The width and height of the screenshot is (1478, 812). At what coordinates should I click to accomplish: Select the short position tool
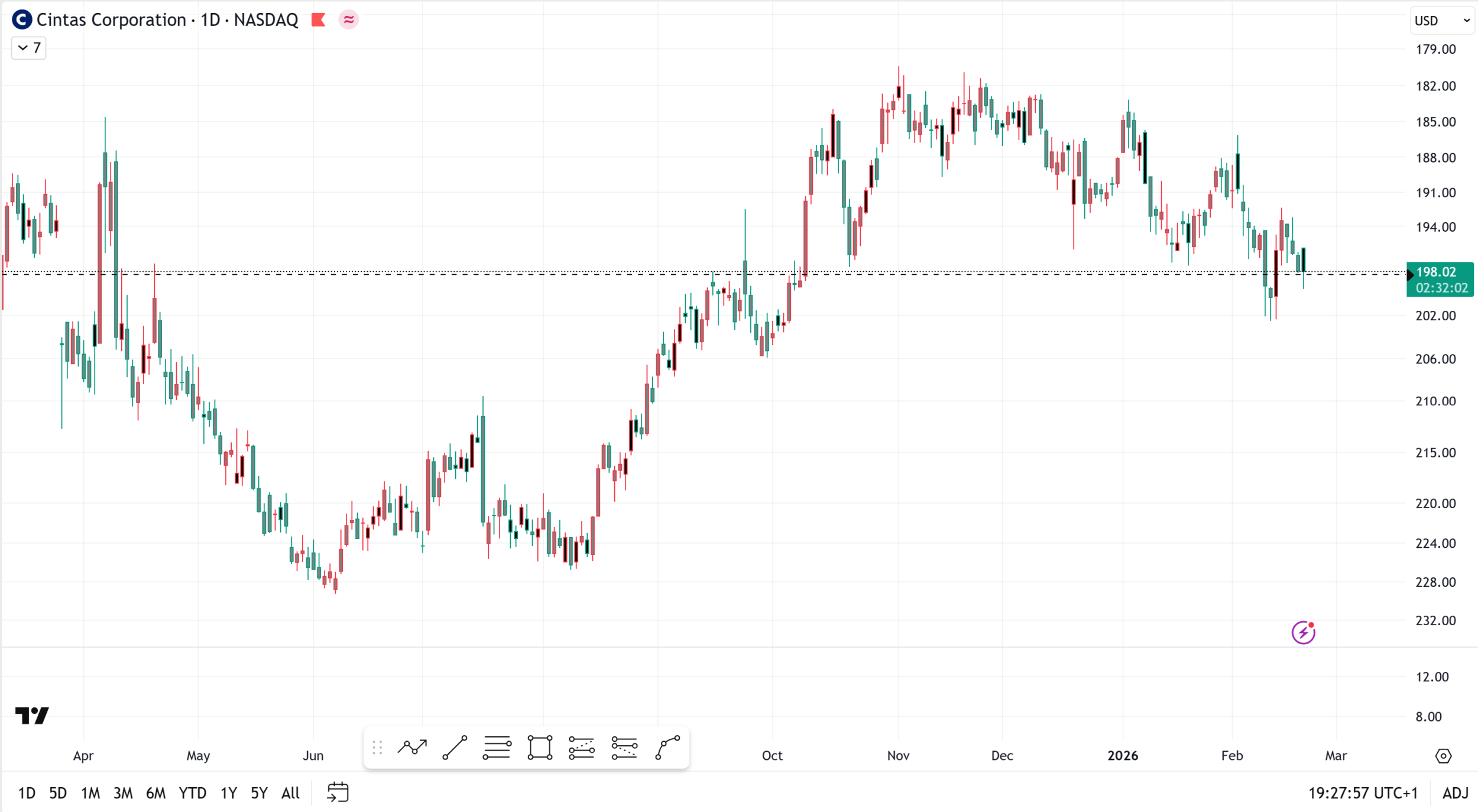click(x=624, y=748)
